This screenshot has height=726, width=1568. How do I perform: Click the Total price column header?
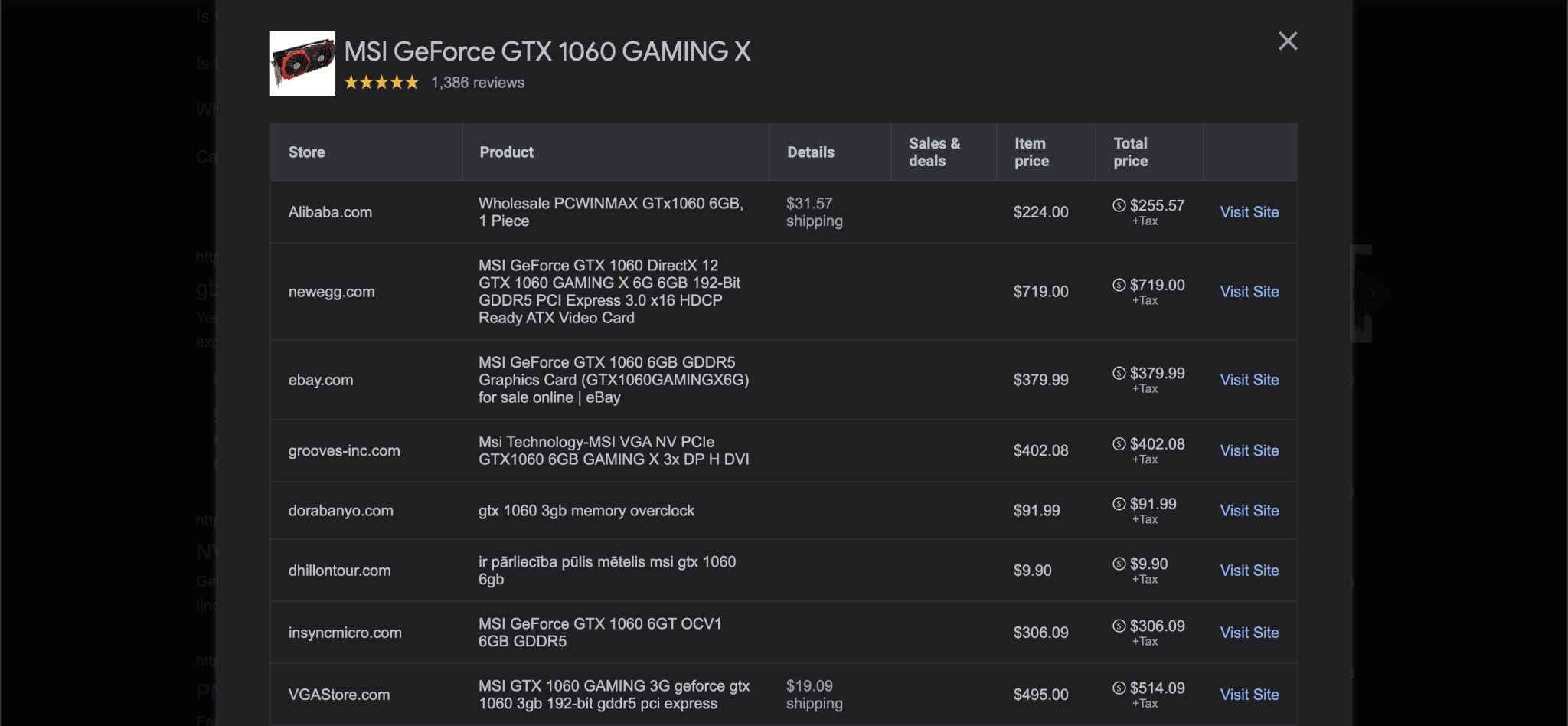[1130, 152]
